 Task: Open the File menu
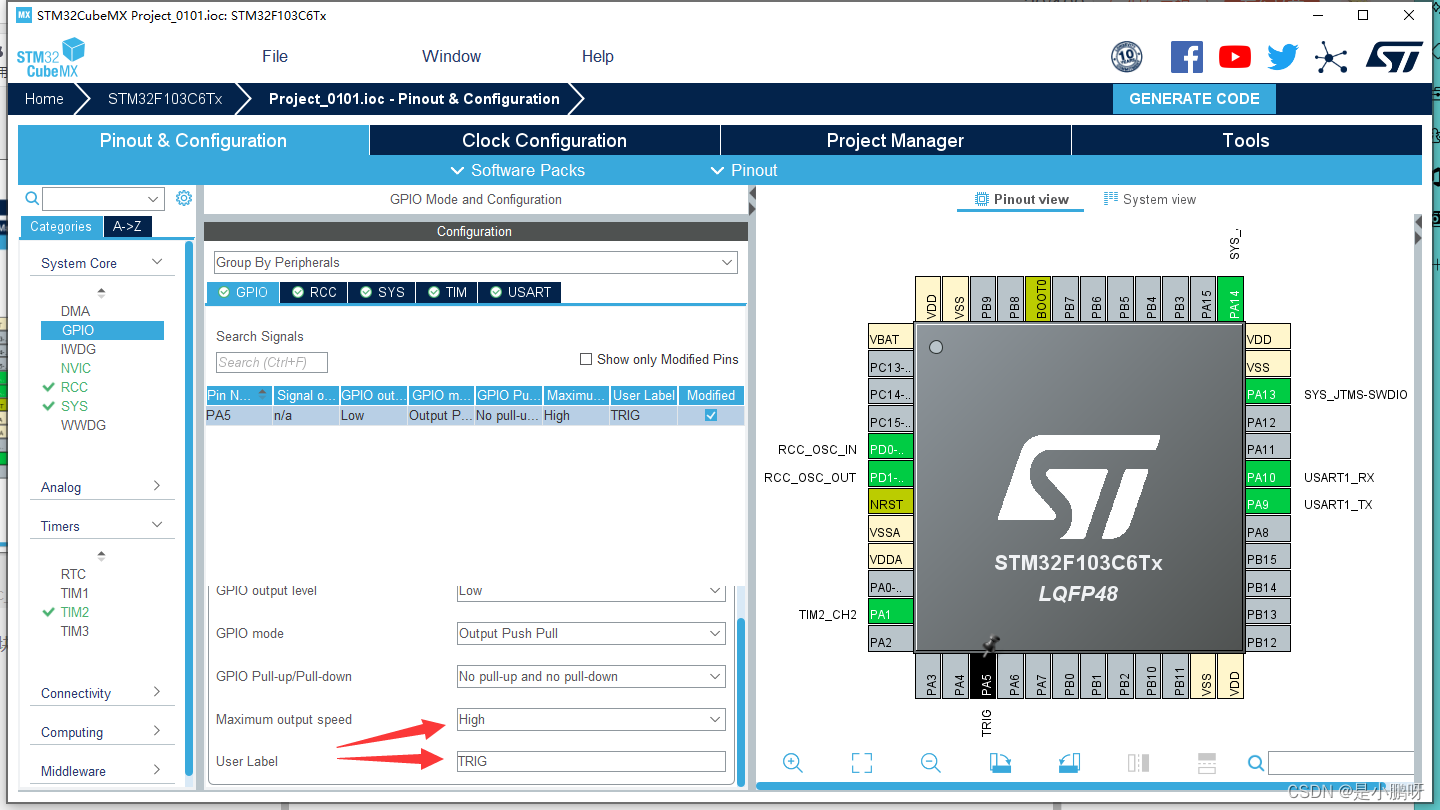275,56
